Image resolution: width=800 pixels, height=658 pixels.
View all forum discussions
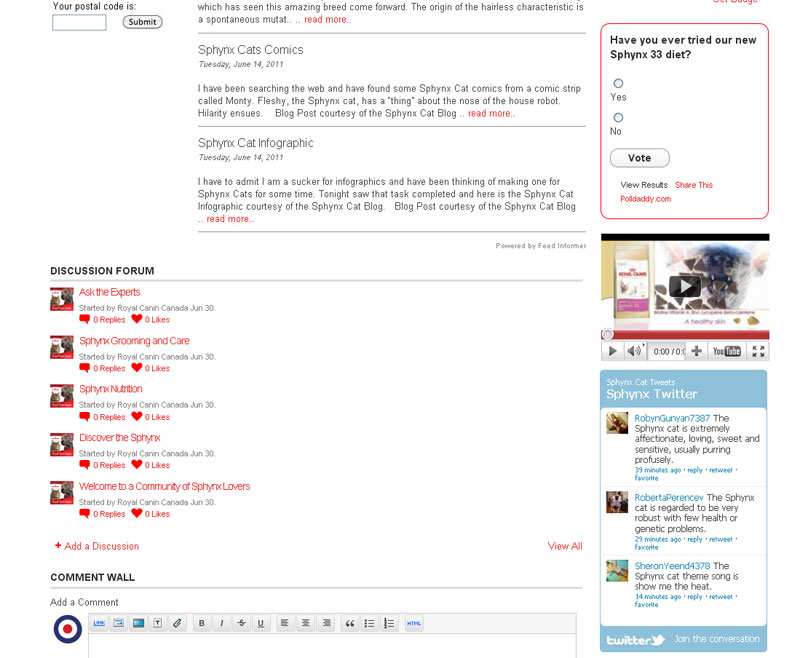pos(564,546)
